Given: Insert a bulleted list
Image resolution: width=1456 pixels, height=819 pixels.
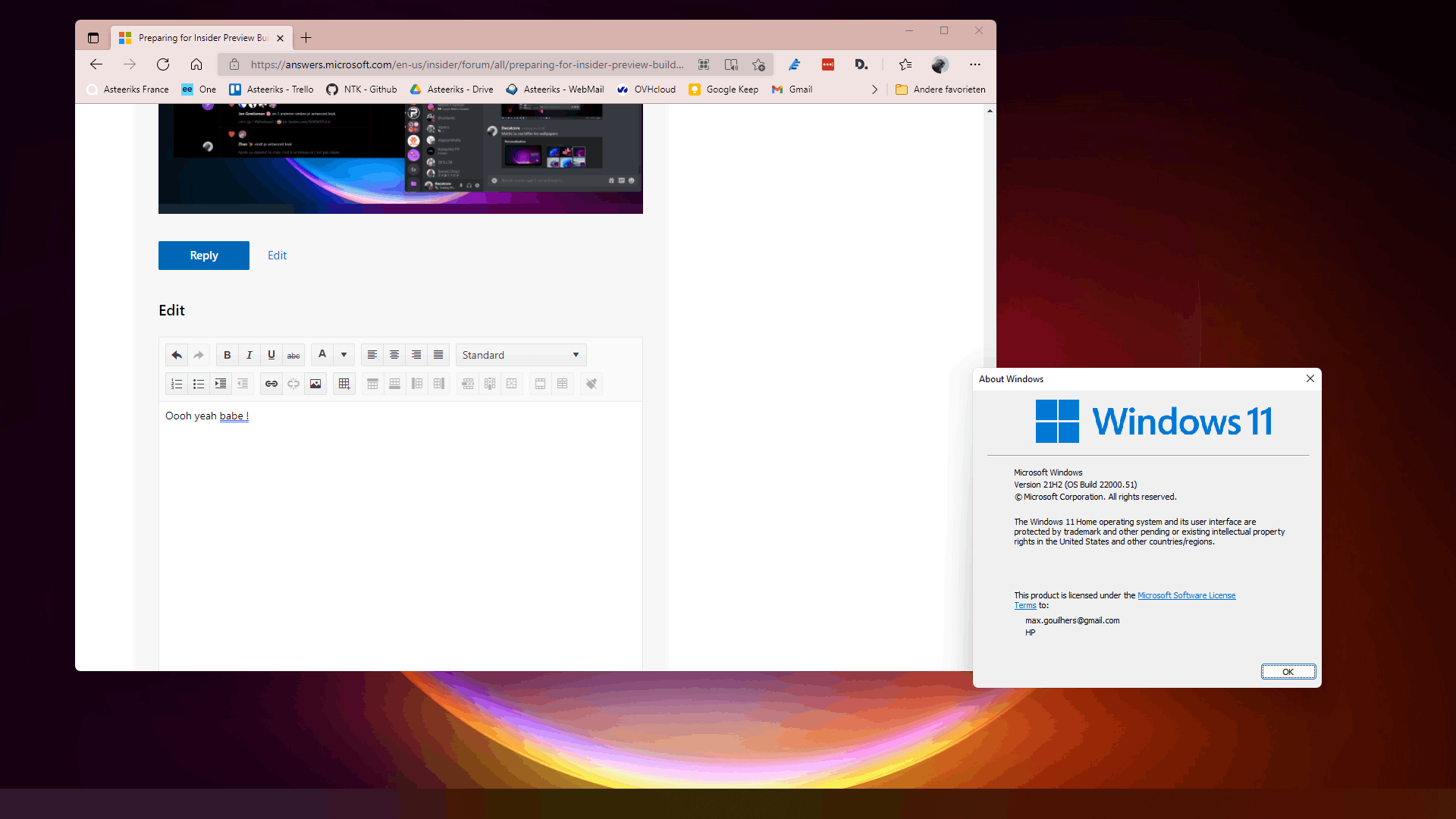Looking at the screenshot, I should click(199, 384).
